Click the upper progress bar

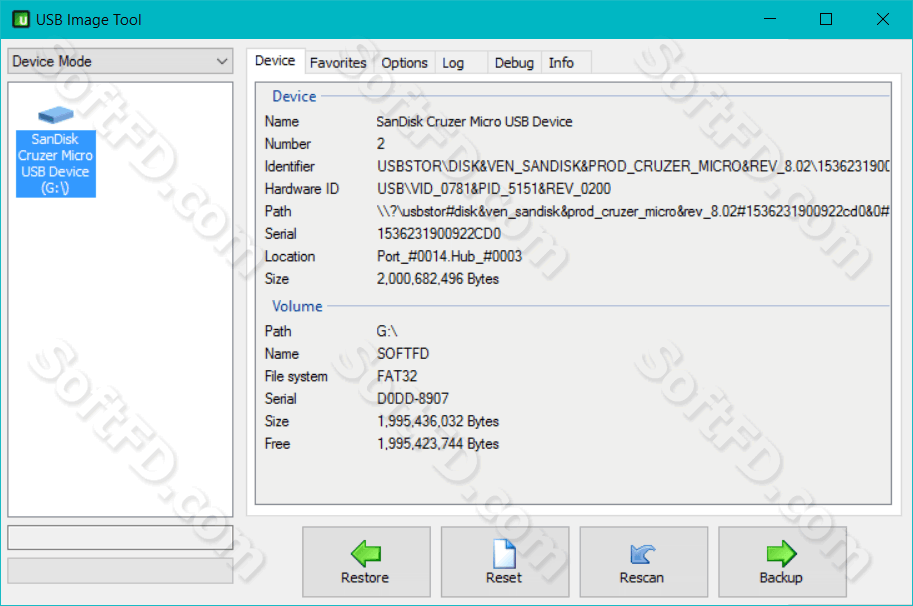tap(120, 538)
